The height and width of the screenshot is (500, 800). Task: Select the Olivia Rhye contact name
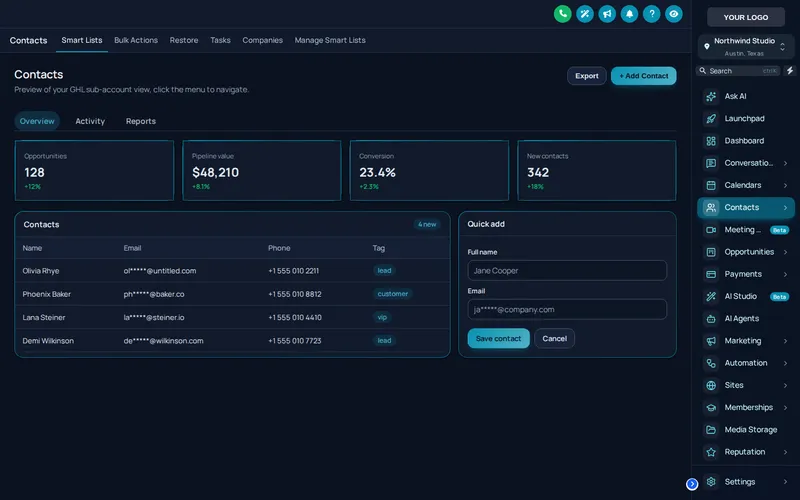[41, 271]
